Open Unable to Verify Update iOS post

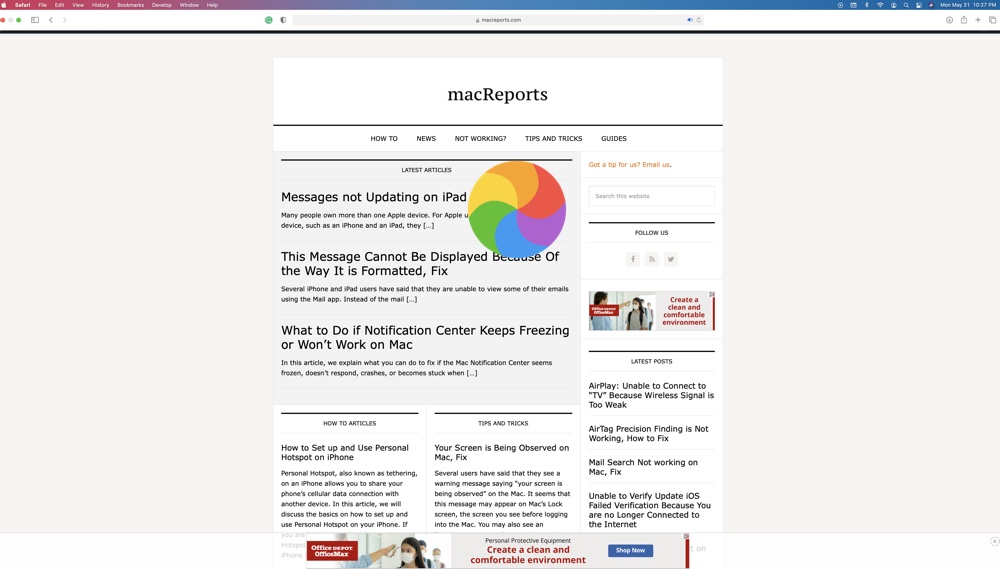coord(649,510)
